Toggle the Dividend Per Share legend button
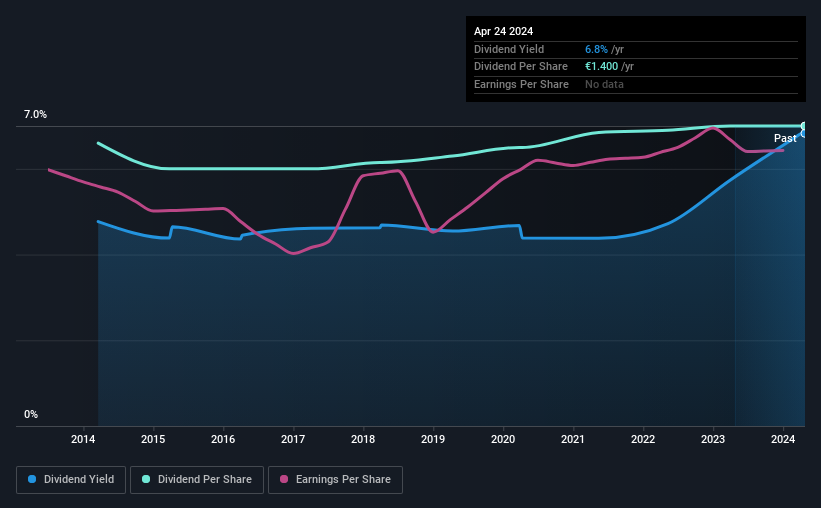821x508 pixels. coord(197,480)
